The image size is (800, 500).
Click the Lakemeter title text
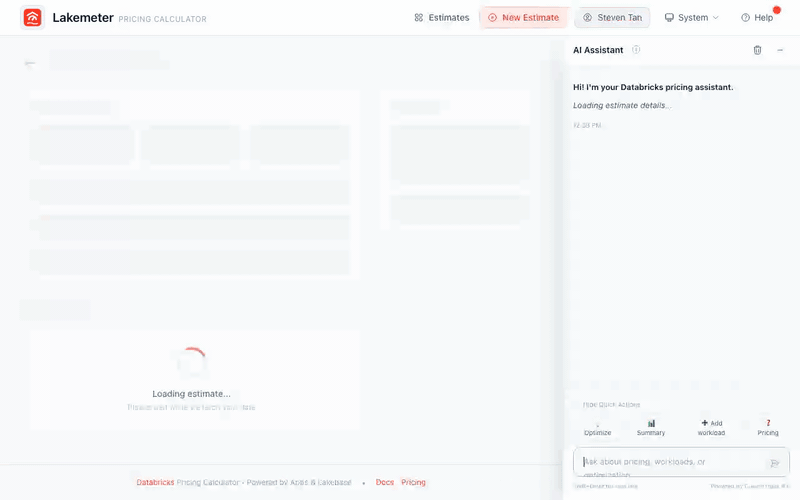[83, 17]
